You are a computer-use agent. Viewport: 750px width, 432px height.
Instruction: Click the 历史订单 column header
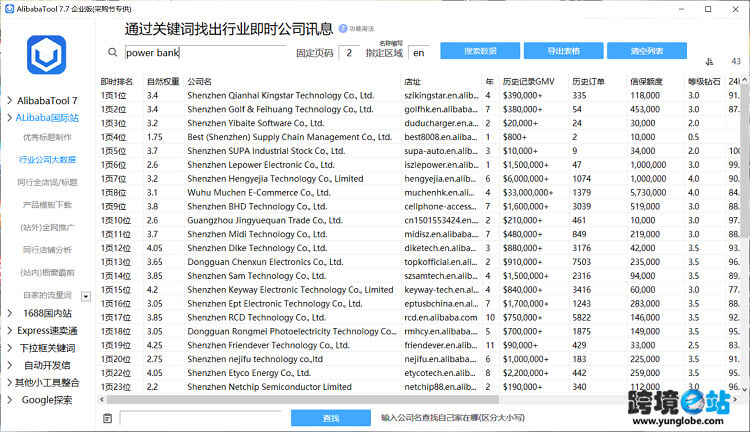point(588,82)
